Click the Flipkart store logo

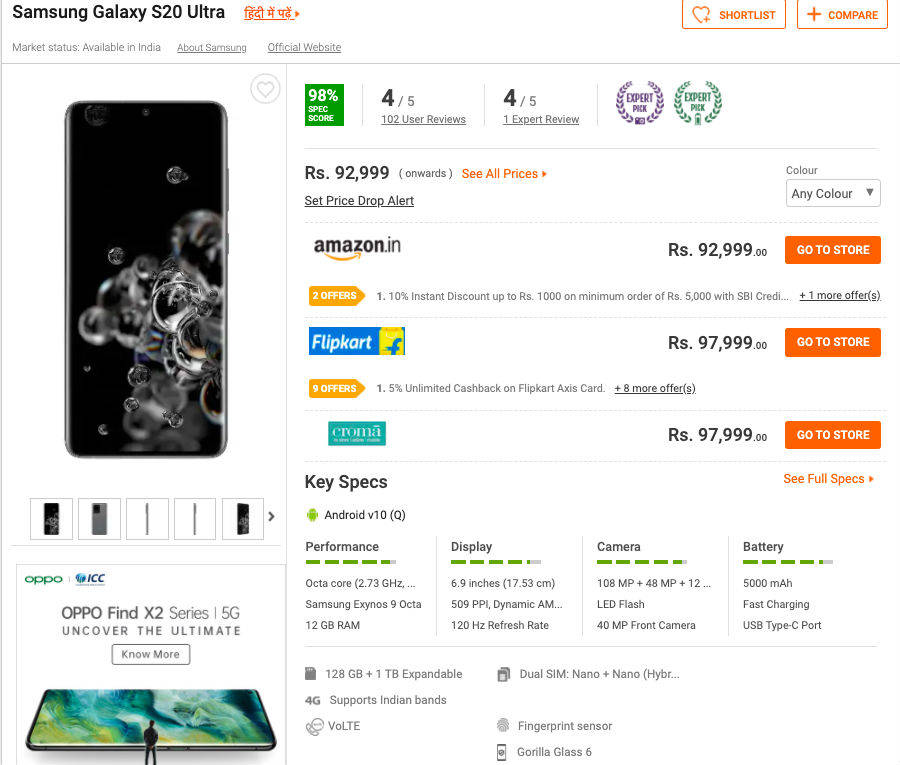coord(357,342)
